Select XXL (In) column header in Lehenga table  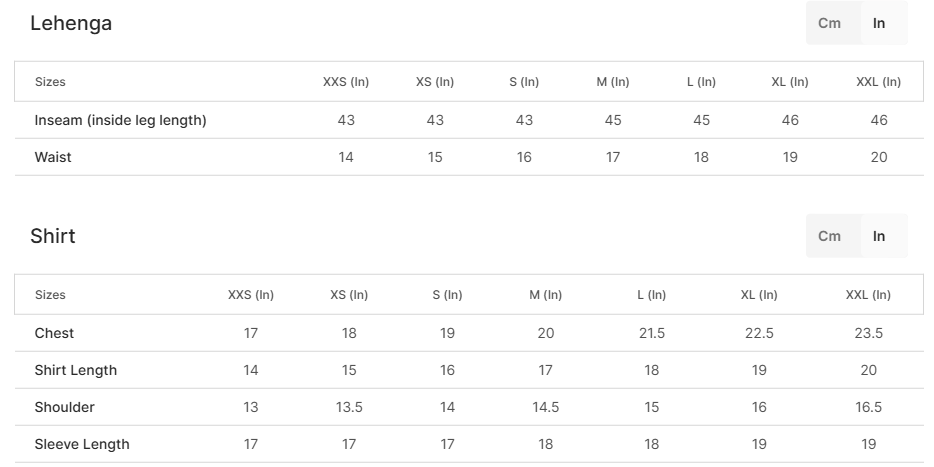(879, 82)
